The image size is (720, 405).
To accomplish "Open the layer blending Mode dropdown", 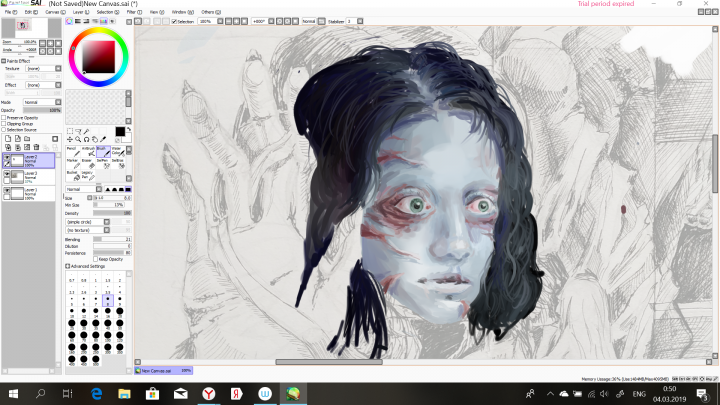I will click(x=41, y=102).
